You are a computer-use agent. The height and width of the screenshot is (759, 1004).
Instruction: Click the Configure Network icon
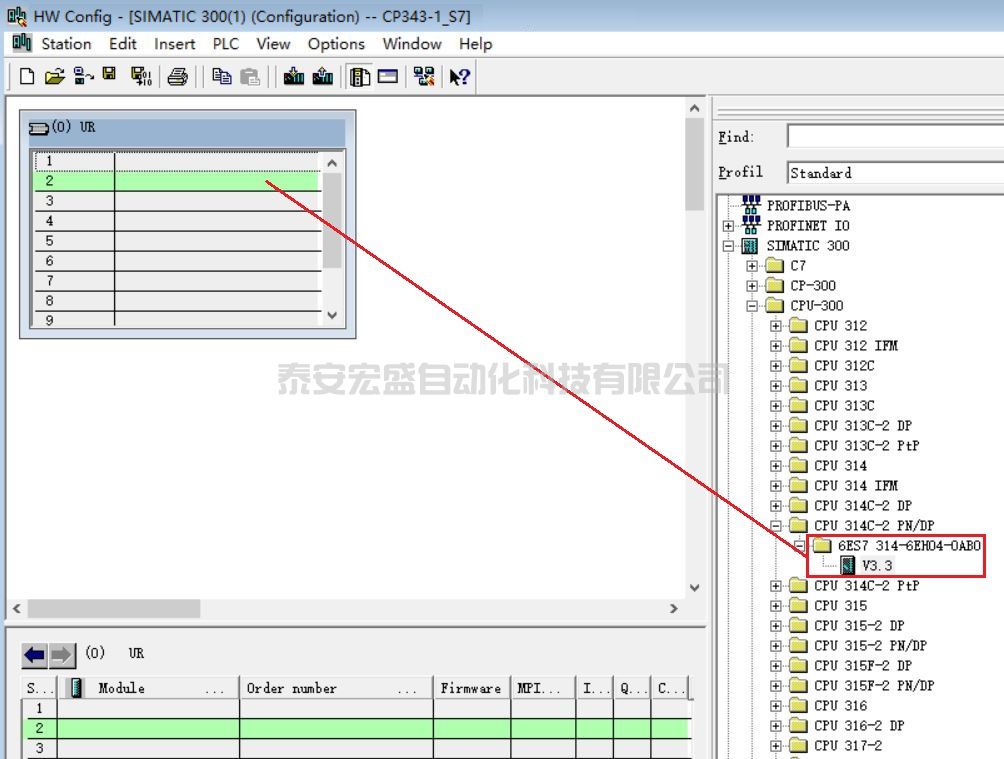point(424,77)
